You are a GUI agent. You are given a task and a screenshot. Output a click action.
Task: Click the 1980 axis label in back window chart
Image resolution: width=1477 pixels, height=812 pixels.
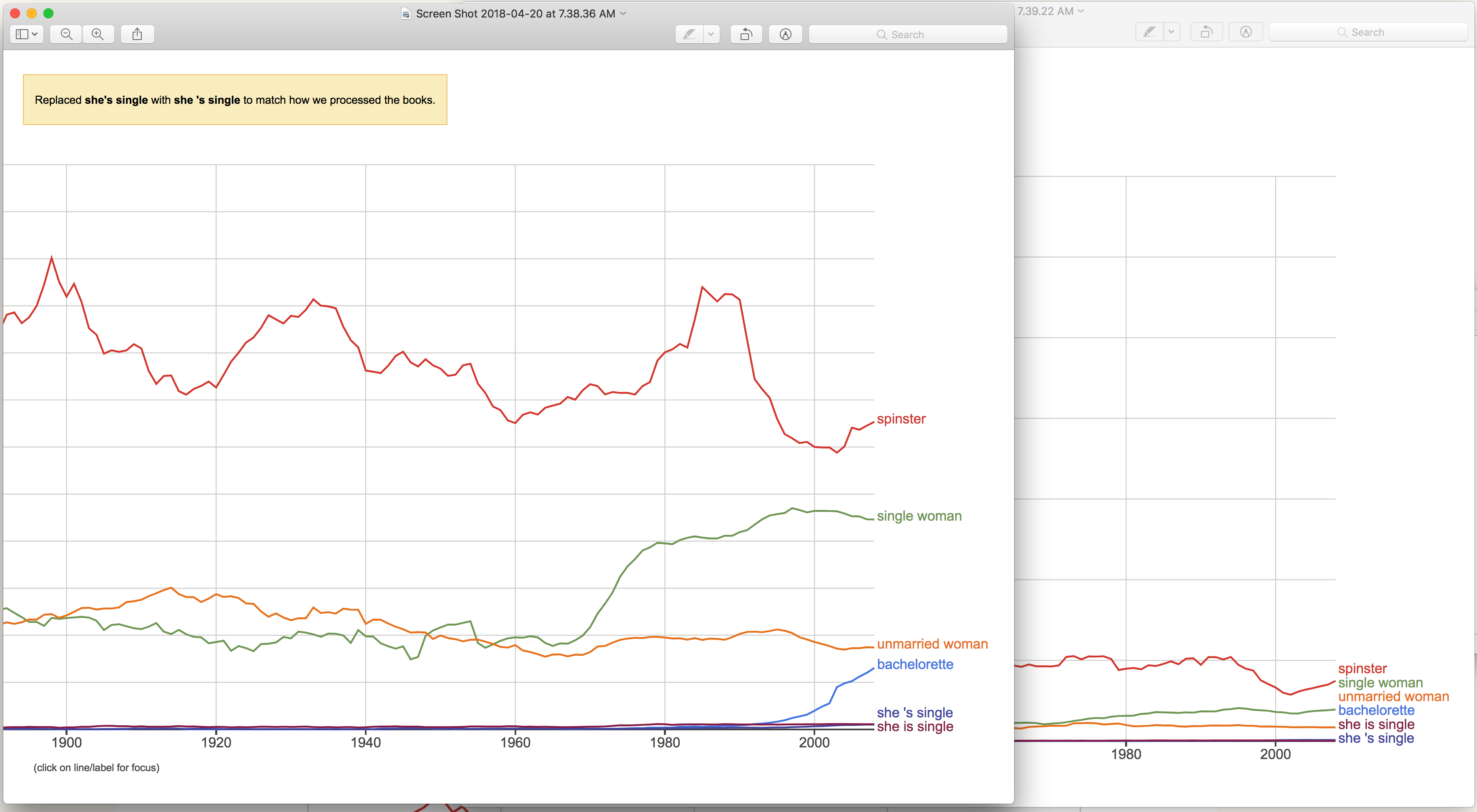[1126, 754]
